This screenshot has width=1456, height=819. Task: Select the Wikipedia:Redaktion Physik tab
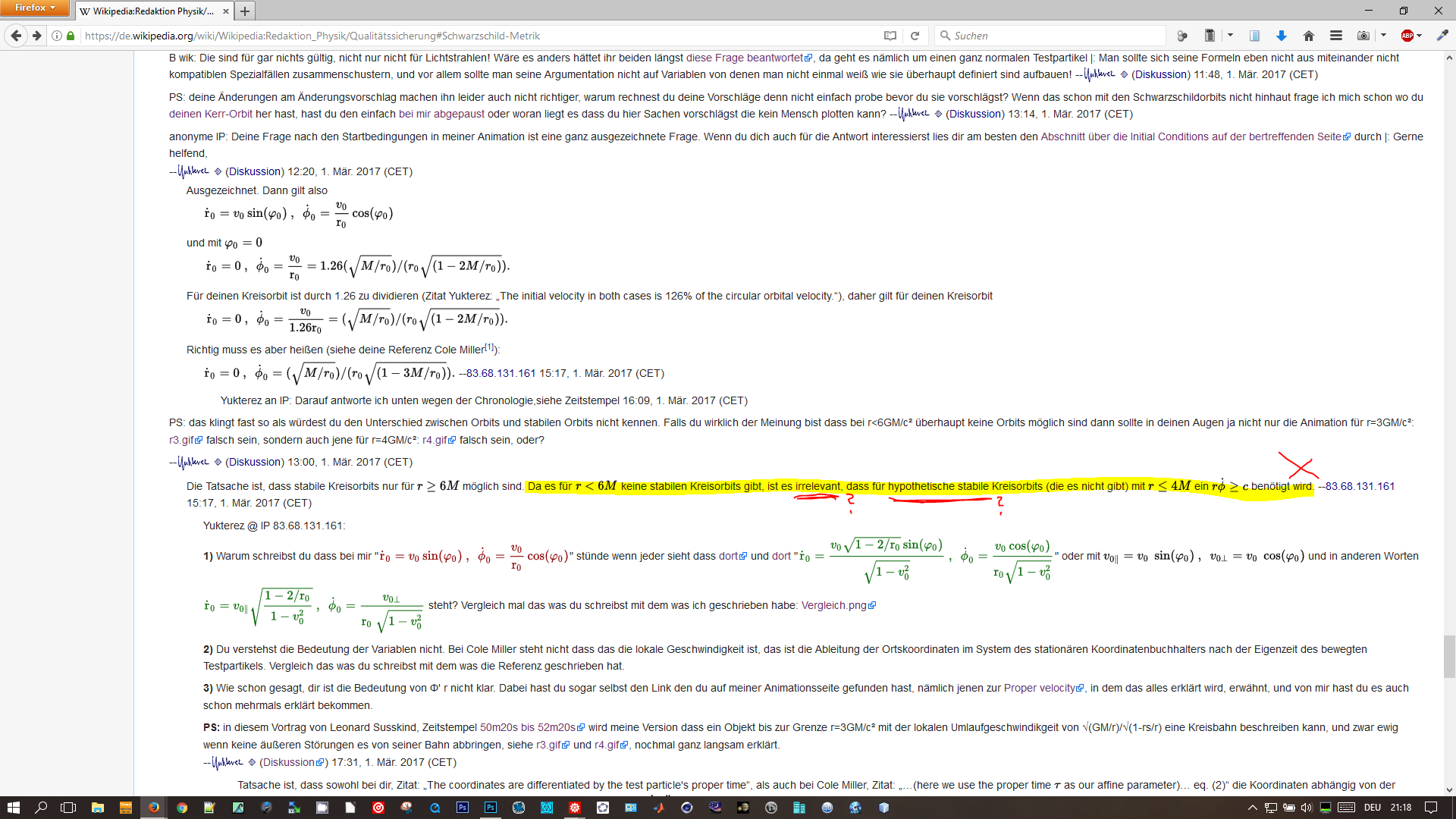point(153,11)
